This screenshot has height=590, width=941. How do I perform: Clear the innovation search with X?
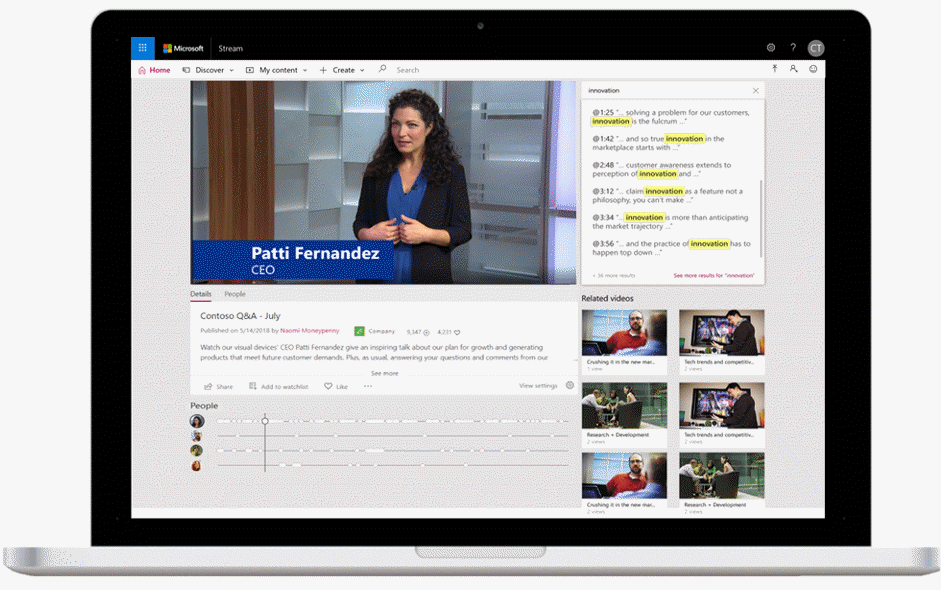[x=755, y=91]
